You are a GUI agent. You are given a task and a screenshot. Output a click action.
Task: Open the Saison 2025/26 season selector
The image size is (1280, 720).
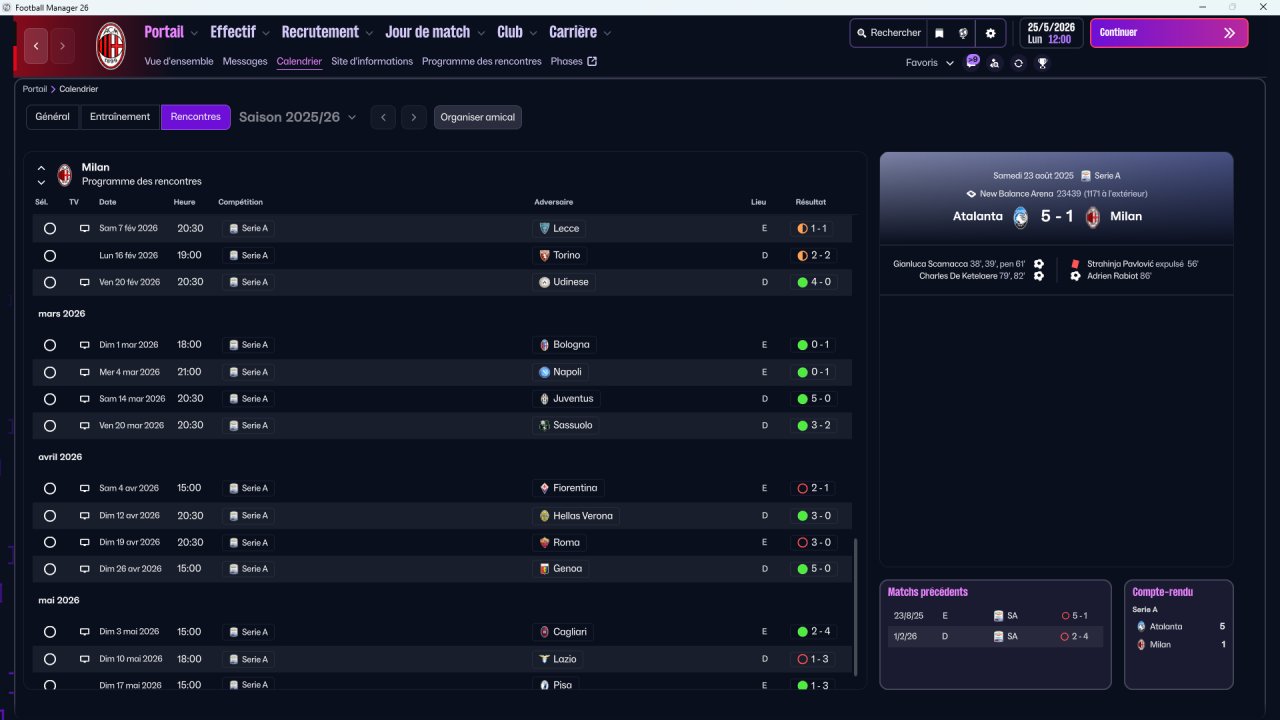(x=297, y=117)
